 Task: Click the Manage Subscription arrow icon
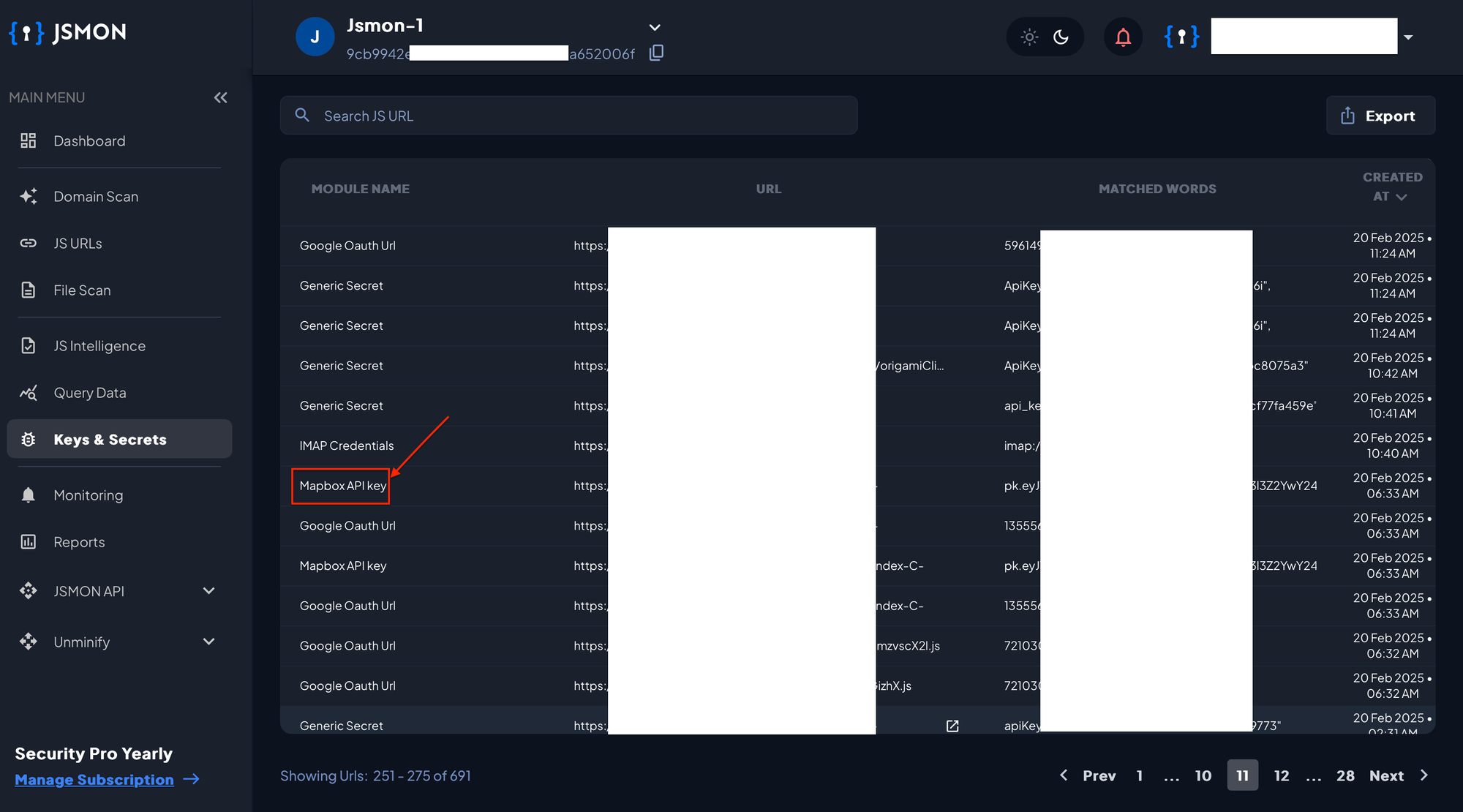tap(191, 779)
